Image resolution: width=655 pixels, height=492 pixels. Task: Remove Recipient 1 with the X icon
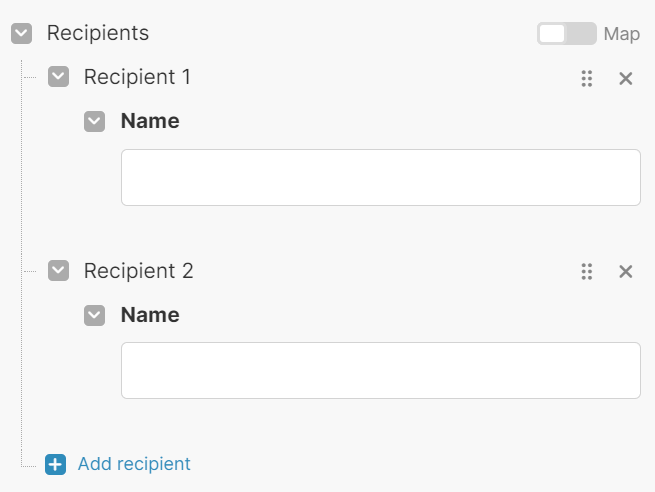[626, 78]
